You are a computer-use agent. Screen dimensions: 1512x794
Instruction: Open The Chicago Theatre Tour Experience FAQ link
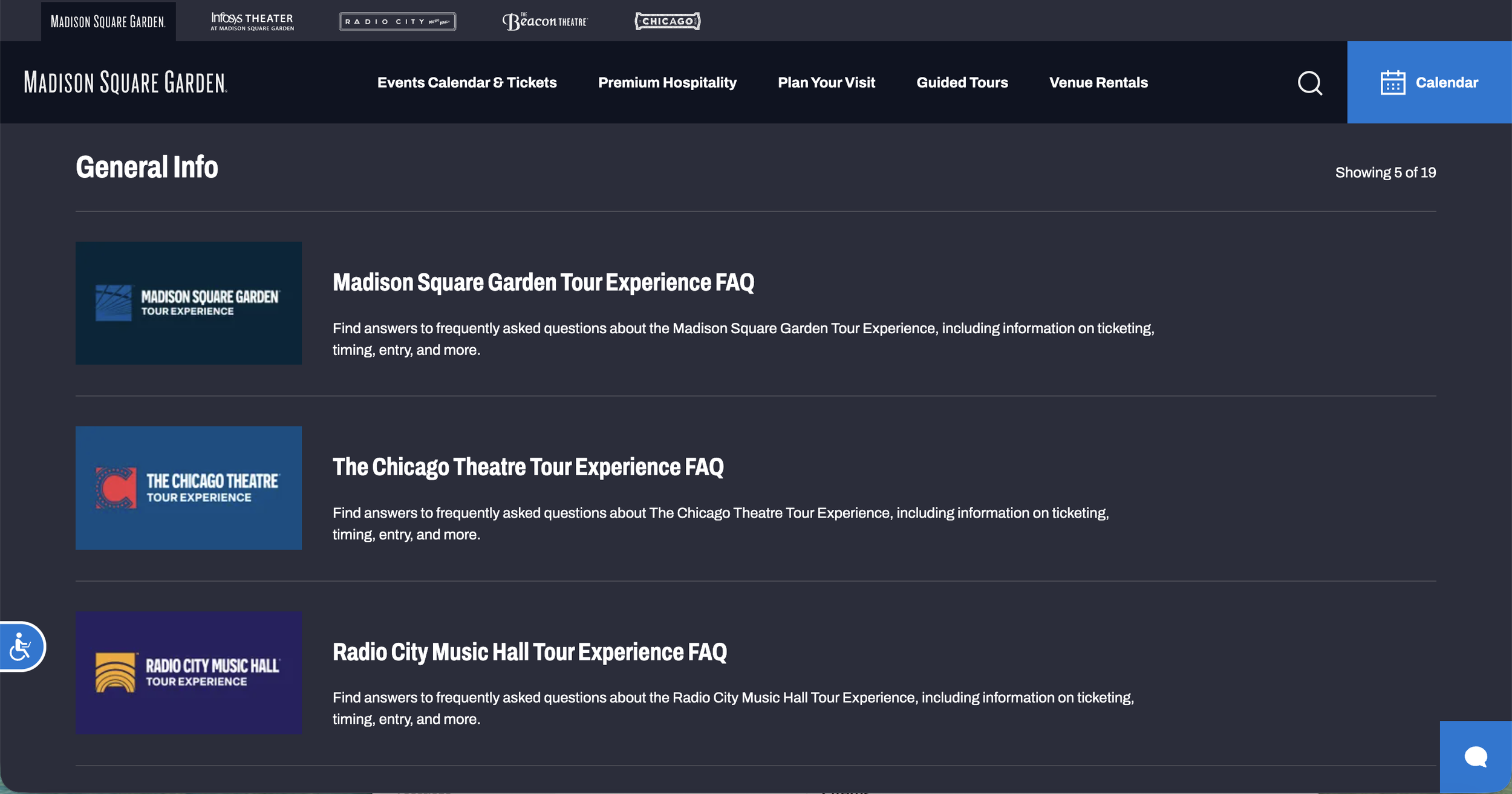tap(528, 467)
